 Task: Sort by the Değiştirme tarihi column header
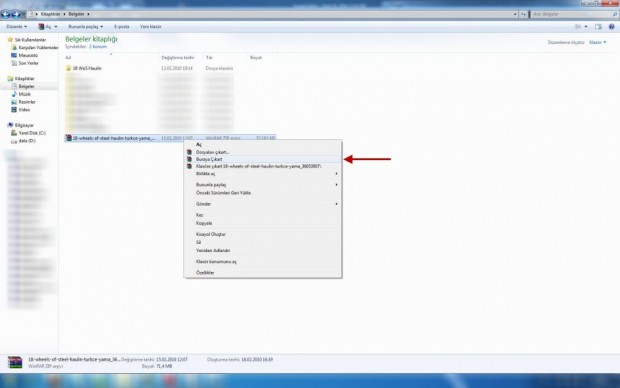178,58
